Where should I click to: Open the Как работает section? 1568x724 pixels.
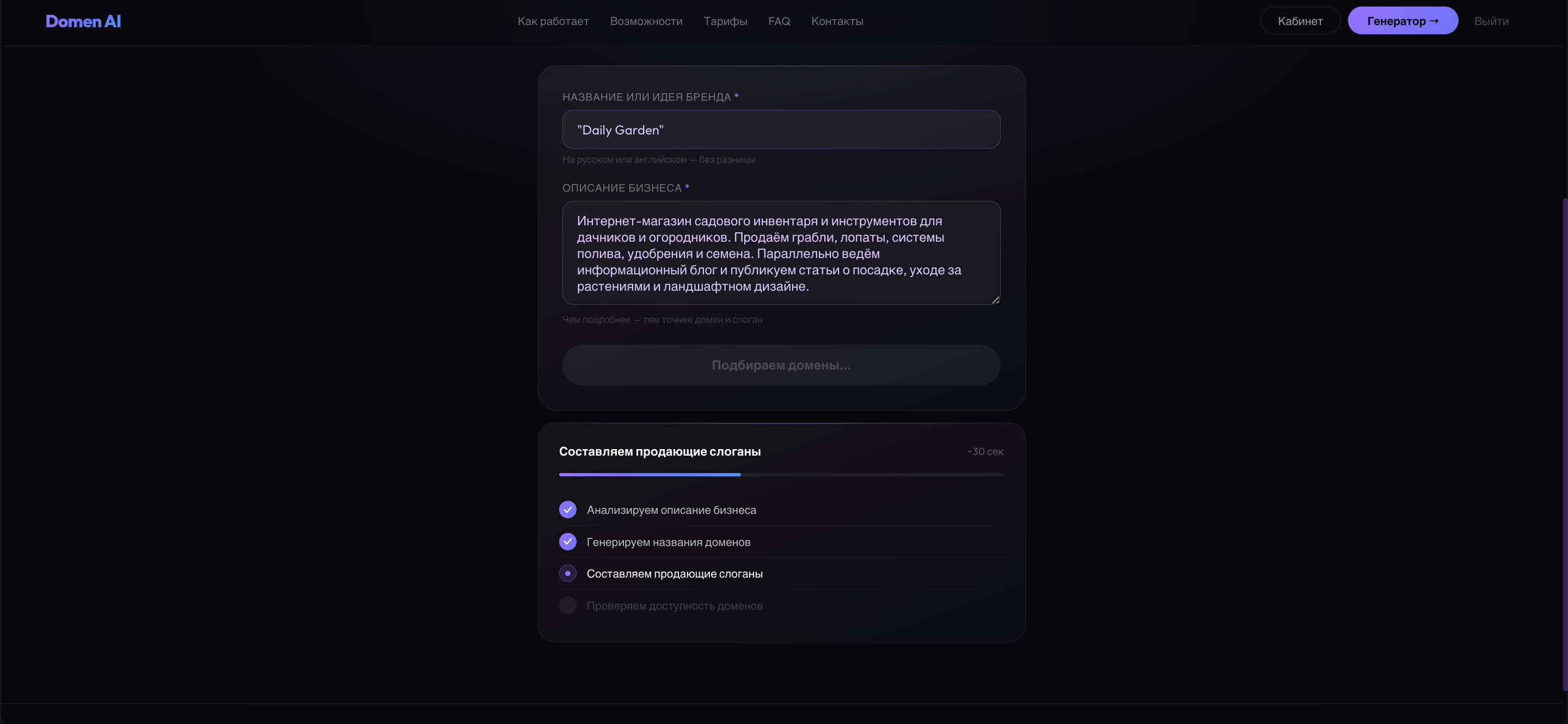coord(553,21)
